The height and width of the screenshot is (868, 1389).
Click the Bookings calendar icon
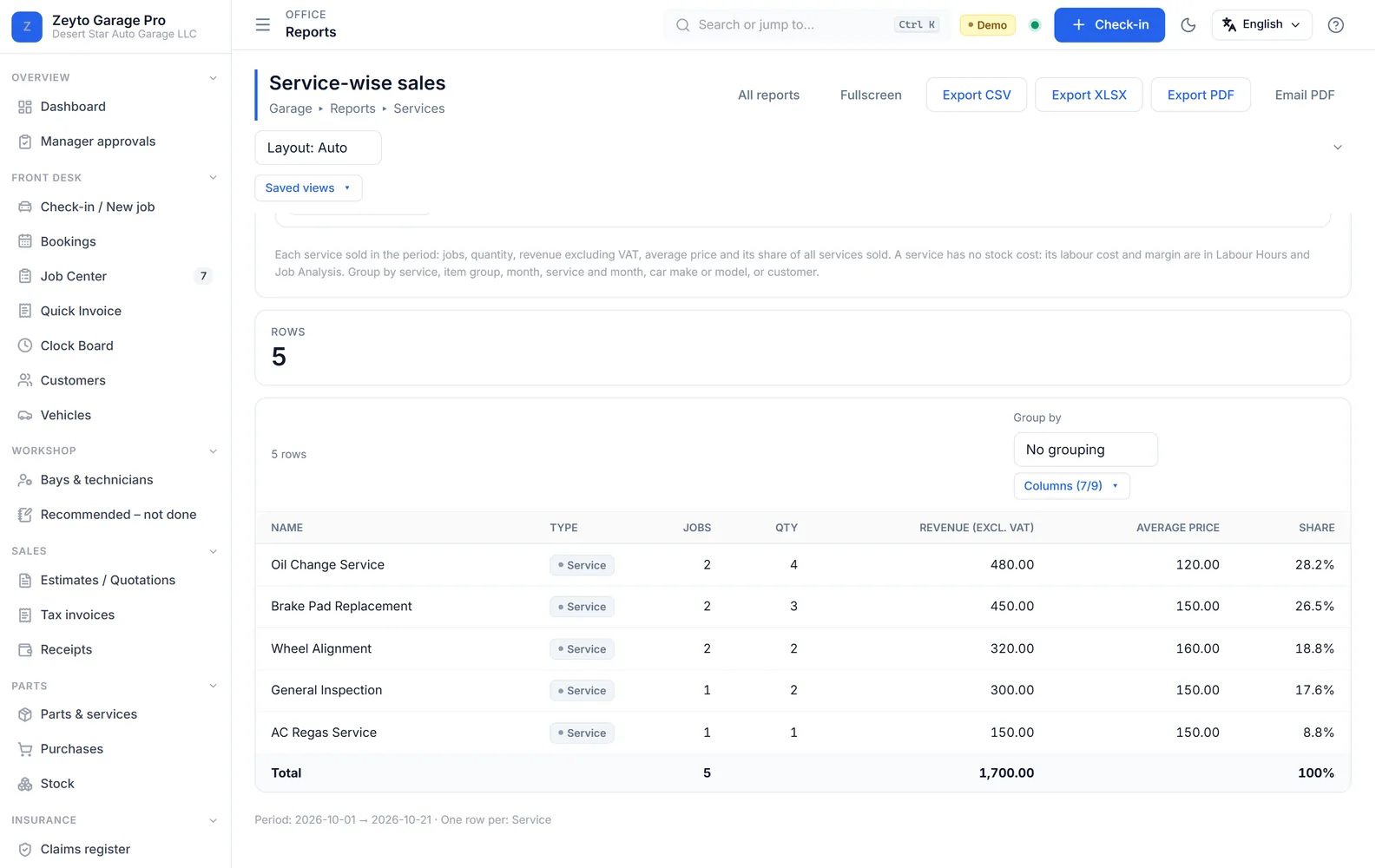(x=25, y=241)
